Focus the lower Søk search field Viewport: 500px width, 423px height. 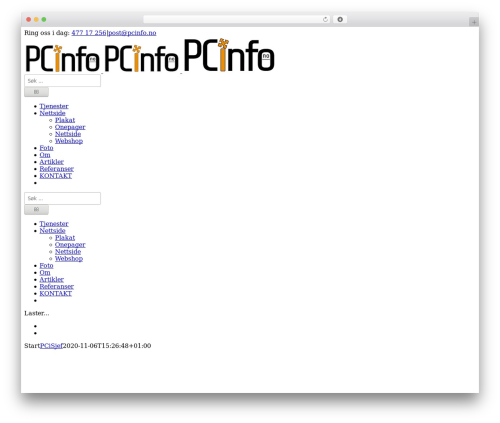[x=62, y=198]
